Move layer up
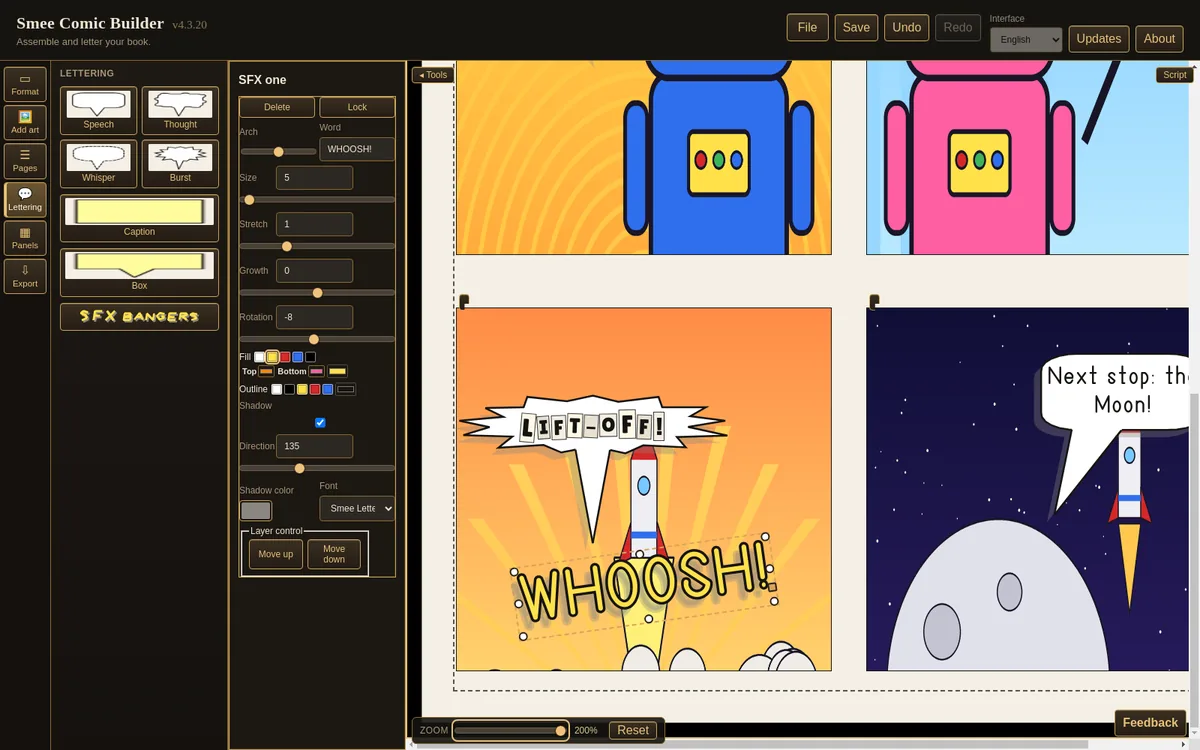This screenshot has height=750, width=1200. (276, 554)
